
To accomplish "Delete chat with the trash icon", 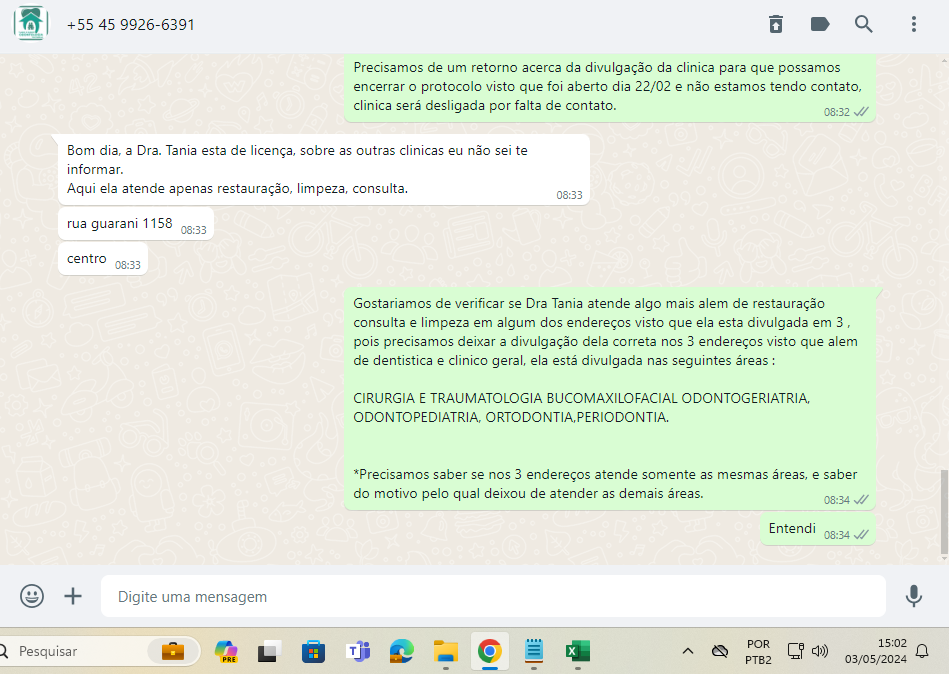I will click(x=776, y=24).
